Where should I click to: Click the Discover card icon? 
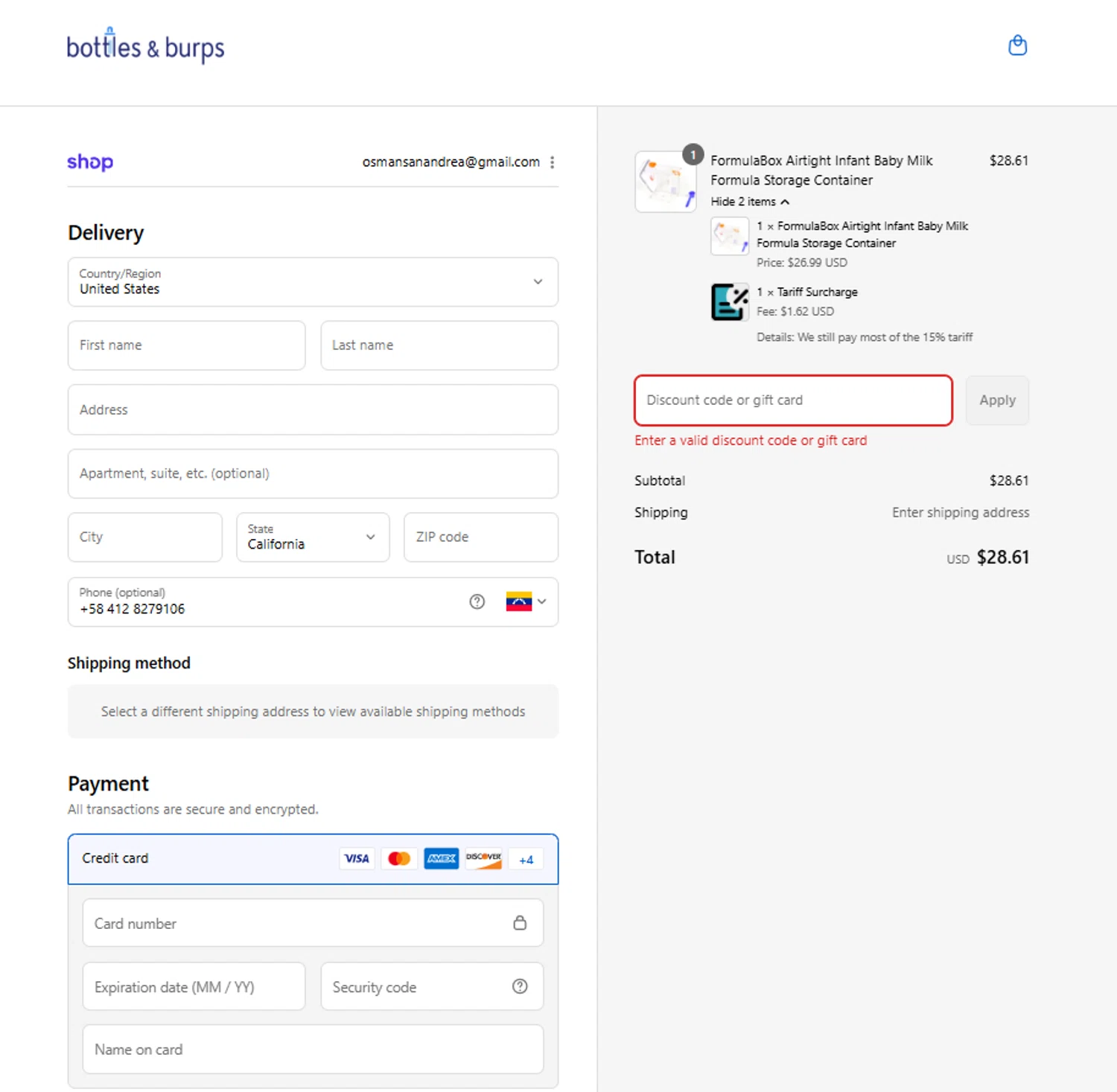click(484, 859)
